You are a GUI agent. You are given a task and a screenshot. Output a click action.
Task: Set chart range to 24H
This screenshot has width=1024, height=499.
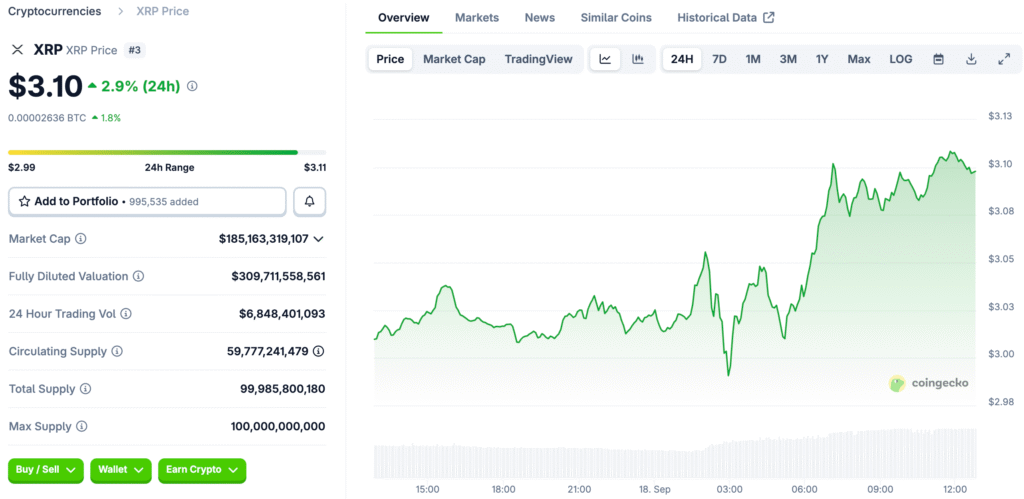(682, 59)
